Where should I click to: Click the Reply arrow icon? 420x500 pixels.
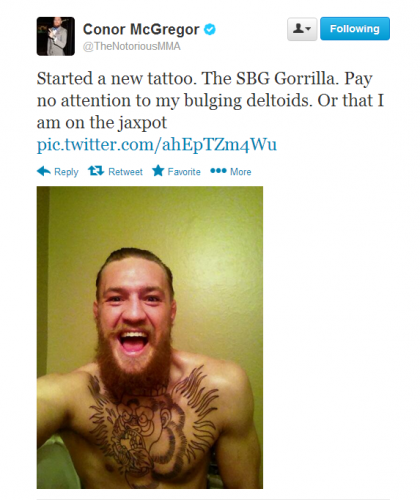tap(43, 171)
